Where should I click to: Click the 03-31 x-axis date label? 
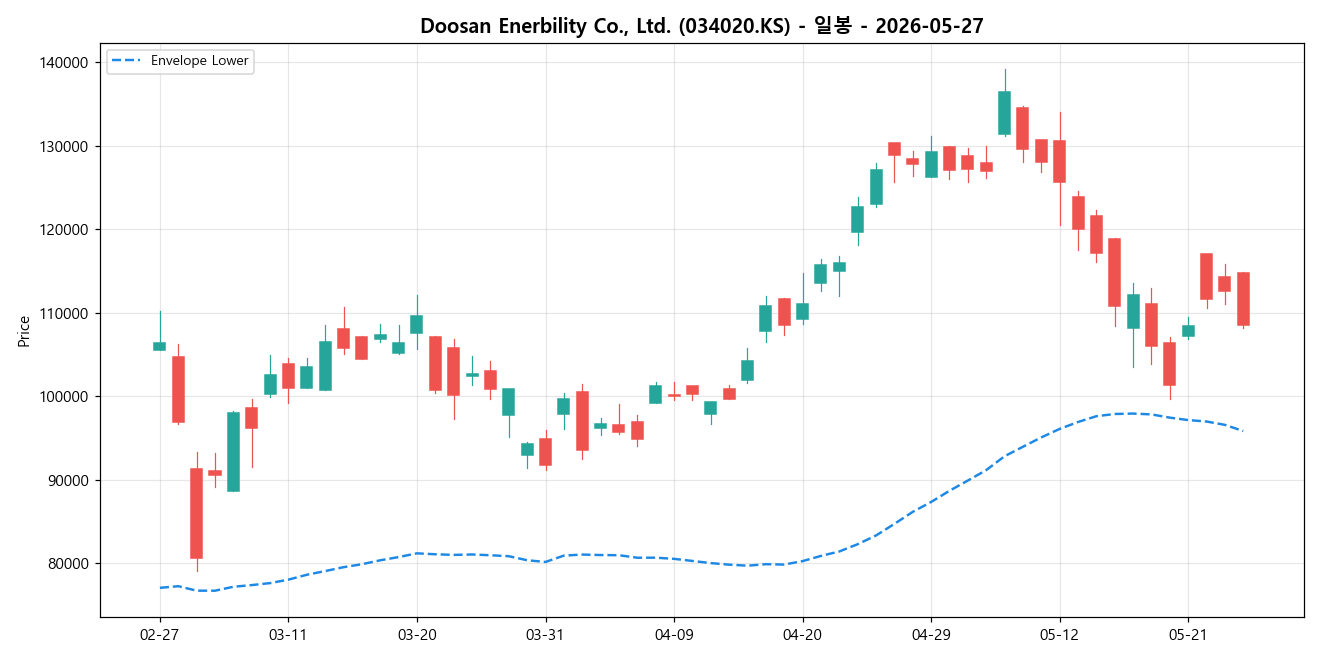click(x=545, y=635)
